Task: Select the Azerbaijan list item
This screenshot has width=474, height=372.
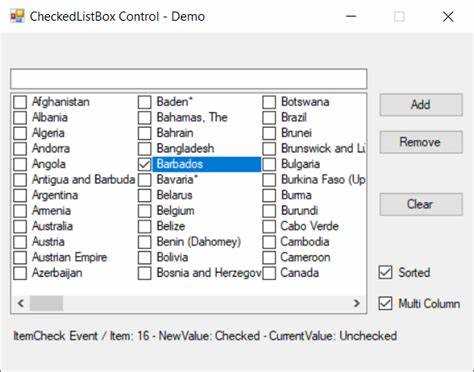Action: [x=57, y=273]
